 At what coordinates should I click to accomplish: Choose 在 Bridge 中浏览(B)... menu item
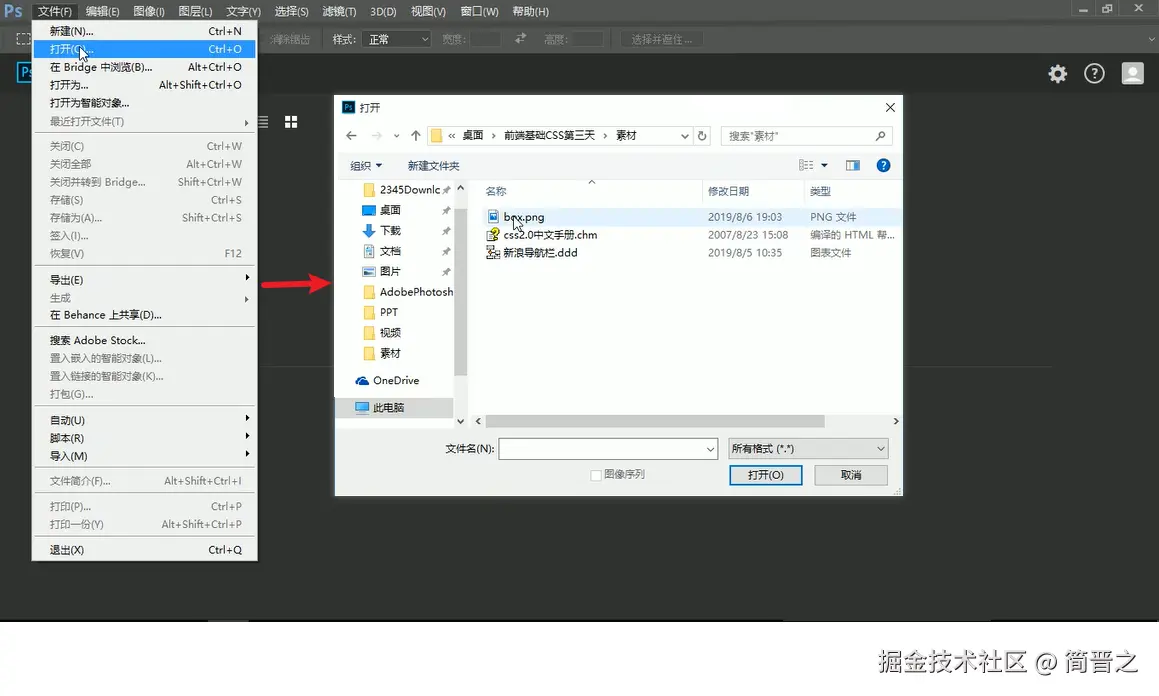144,66
